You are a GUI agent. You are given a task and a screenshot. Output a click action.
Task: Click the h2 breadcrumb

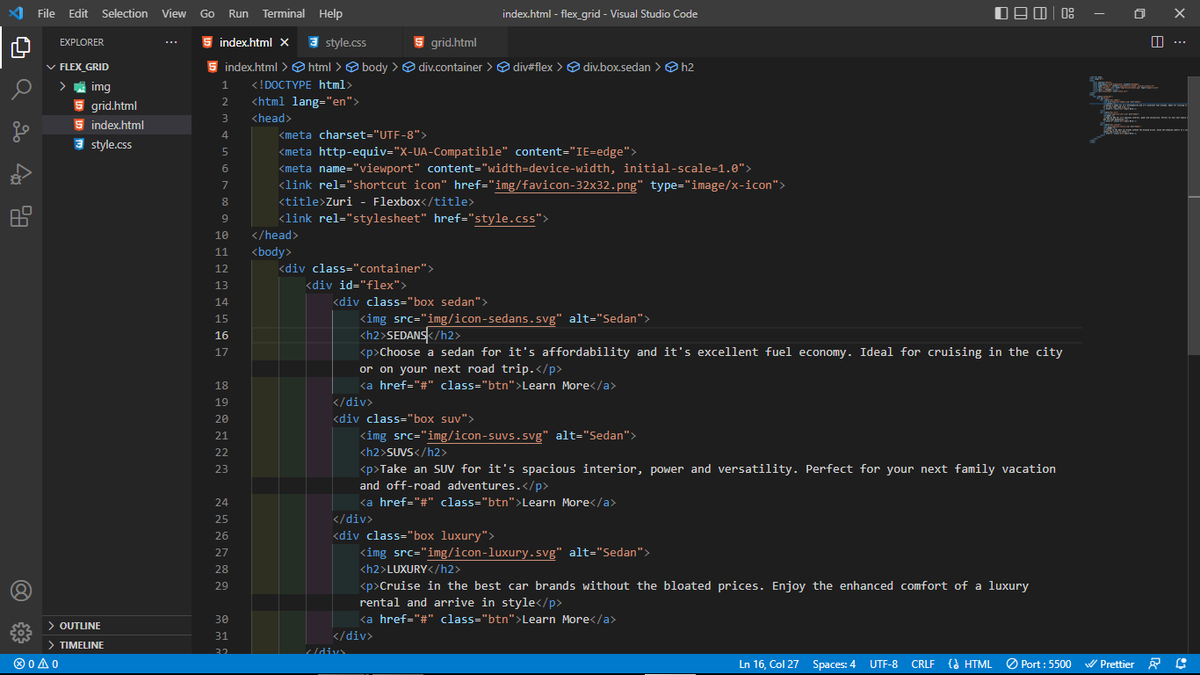tap(679, 67)
